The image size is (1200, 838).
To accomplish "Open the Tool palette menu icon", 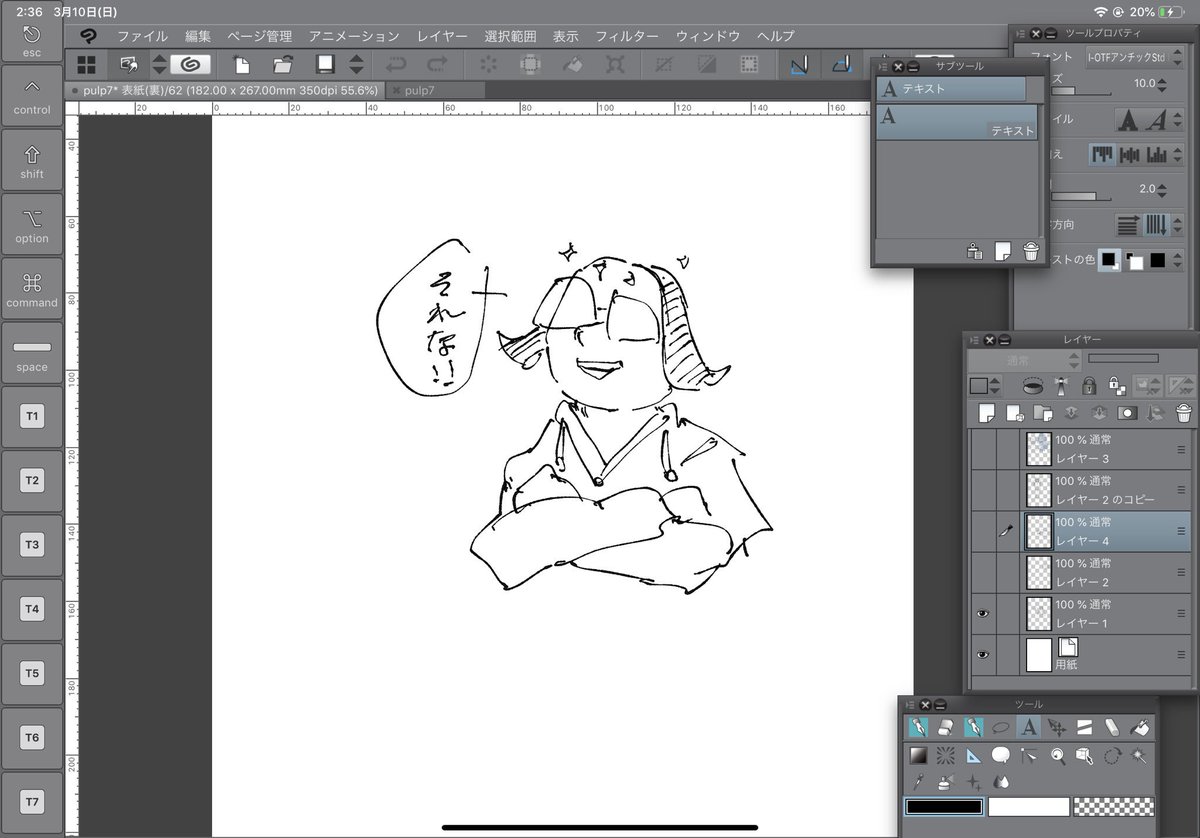I will tap(909, 705).
